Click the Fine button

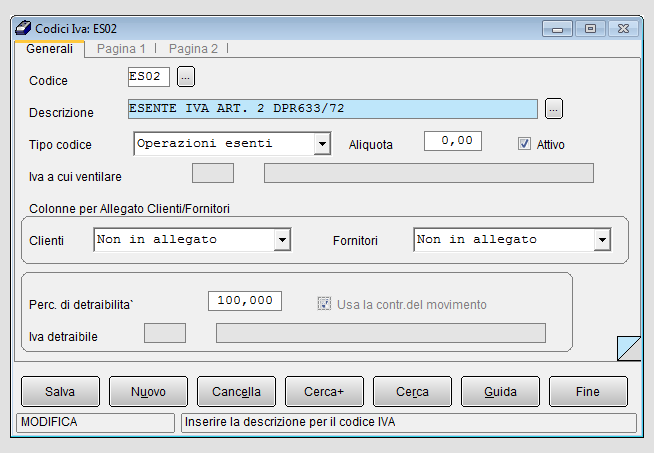pyautogui.click(x=588, y=391)
